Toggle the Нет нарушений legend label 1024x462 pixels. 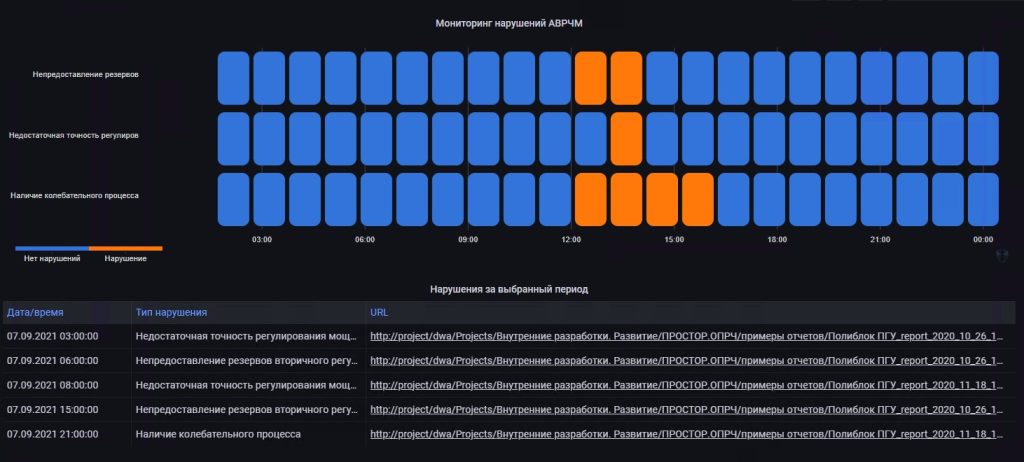[51, 258]
